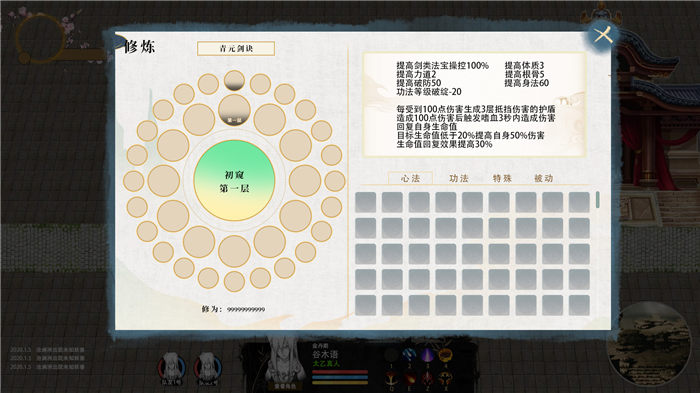Click the 修炼 panel title

139,46
